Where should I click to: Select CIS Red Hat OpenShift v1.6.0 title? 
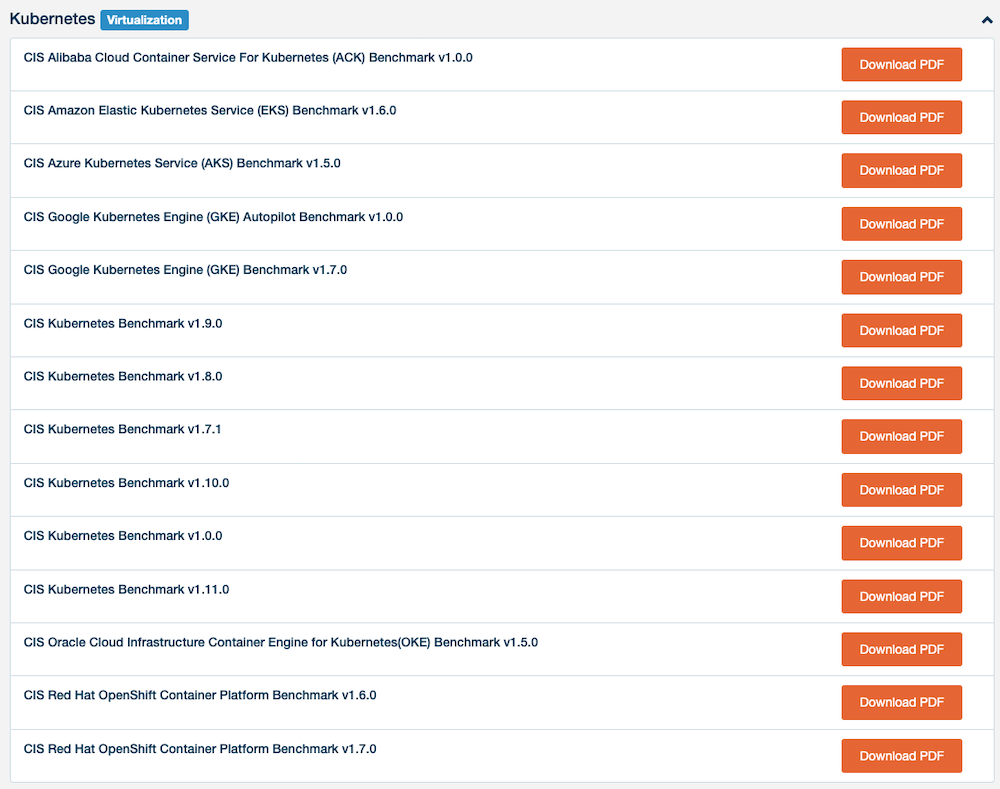[200, 695]
